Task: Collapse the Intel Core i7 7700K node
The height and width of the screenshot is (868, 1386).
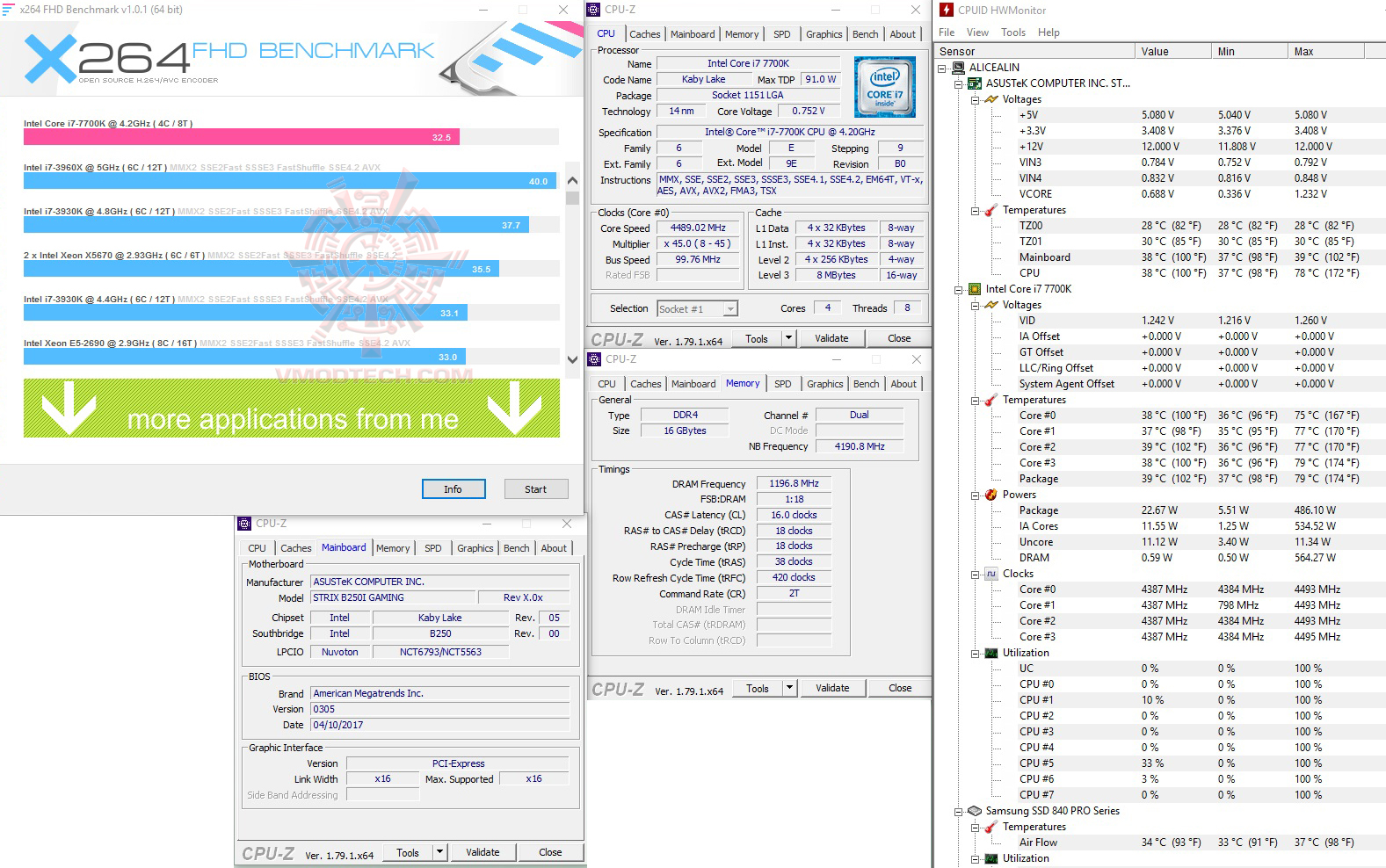Action: pos(959,289)
